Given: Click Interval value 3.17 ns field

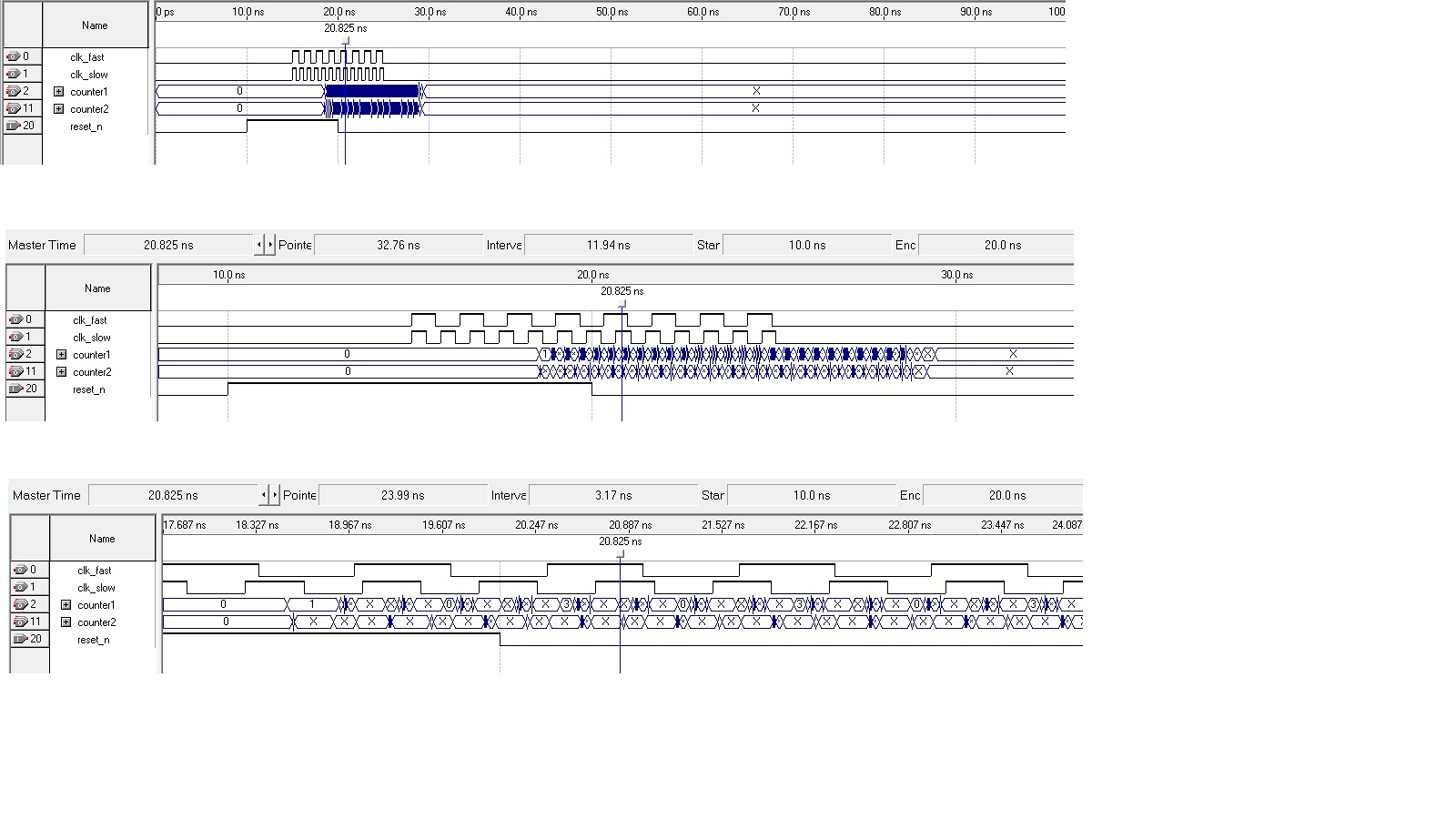Looking at the screenshot, I should click(x=613, y=495).
